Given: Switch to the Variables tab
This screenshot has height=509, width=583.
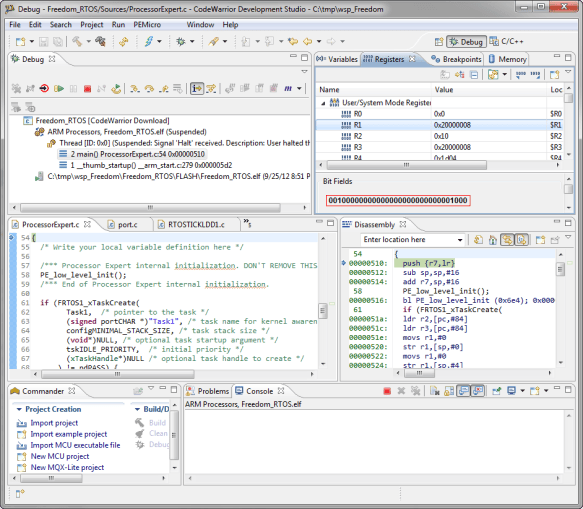Looking at the screenshot, I should (338, 59).
